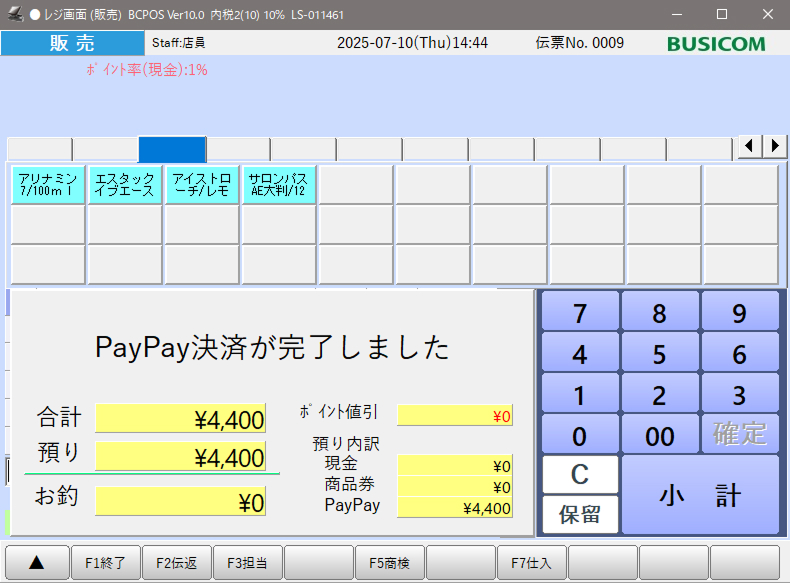Choose the アイストローチ product button

pos(202,185)
